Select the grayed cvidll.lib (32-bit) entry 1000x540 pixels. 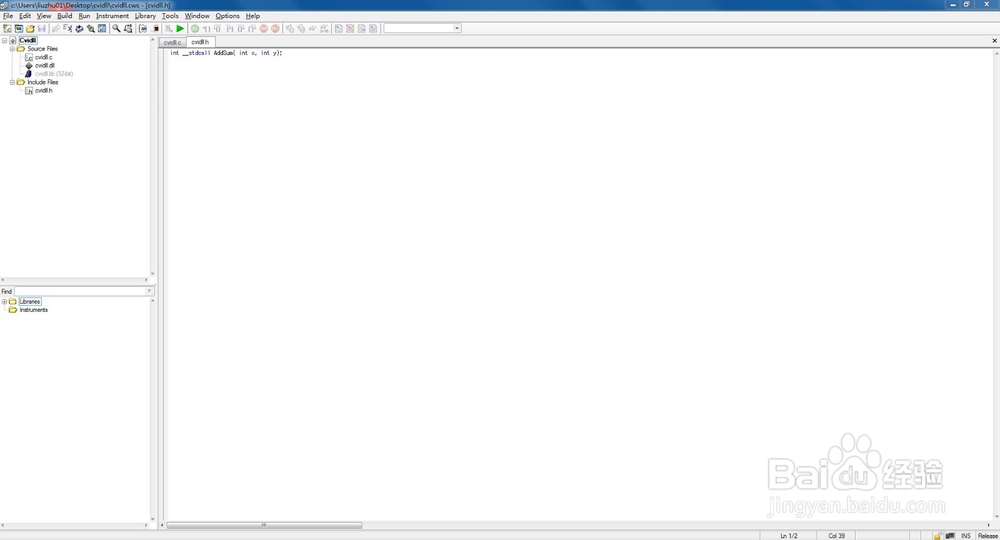tap(54, 74)
